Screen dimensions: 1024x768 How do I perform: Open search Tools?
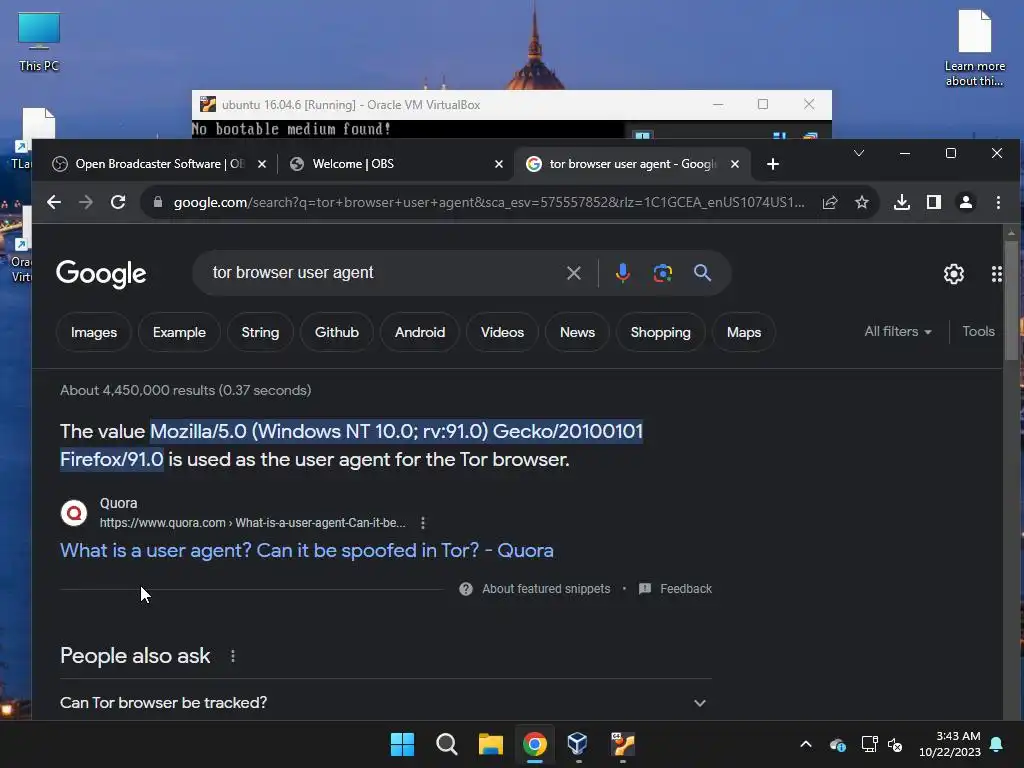coord(978,332)
